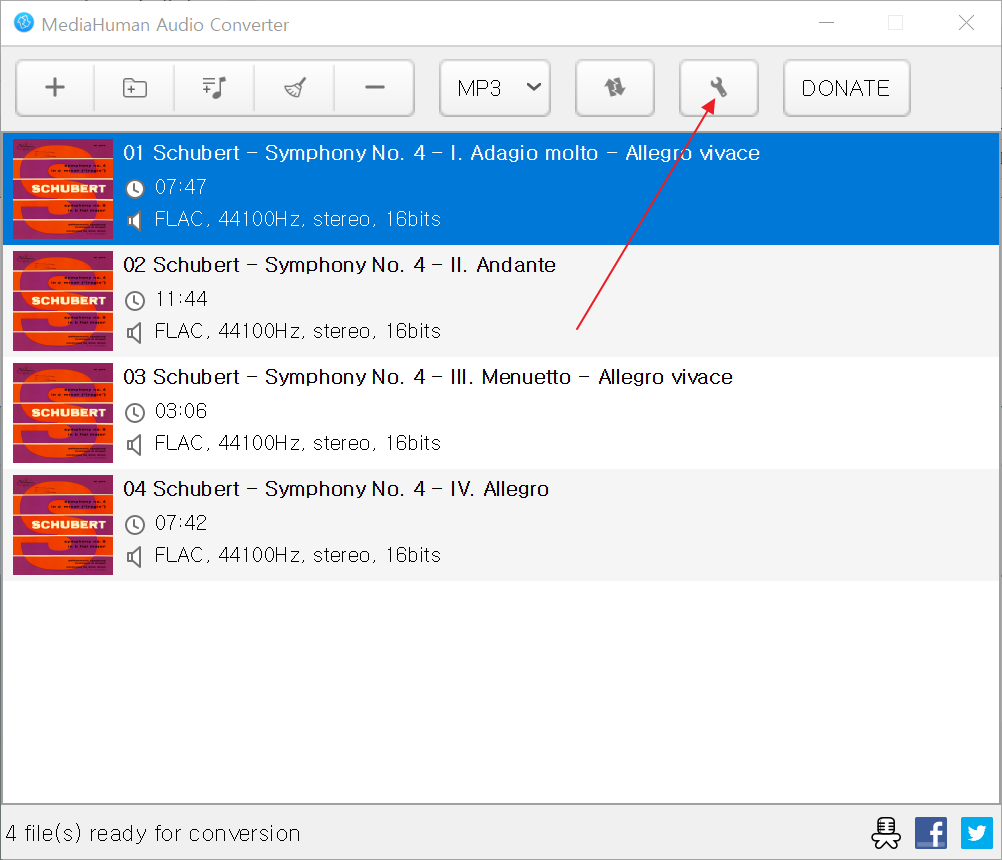Click the MediaHuman mascot icon in status bar
The image size is (1002, 860).
coord(886,833)
